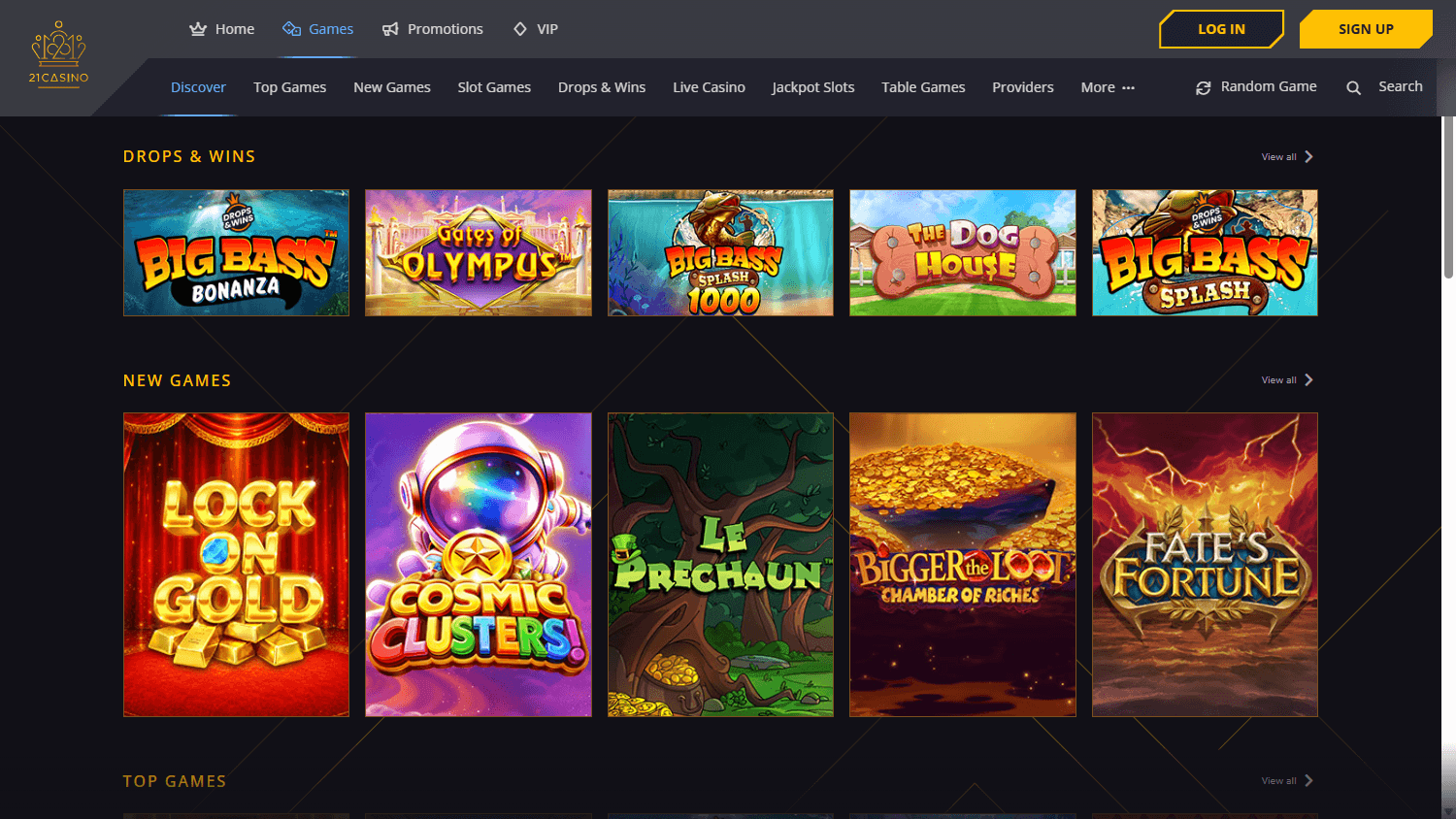Click the TOP GAMES section heading

[175, 781]
